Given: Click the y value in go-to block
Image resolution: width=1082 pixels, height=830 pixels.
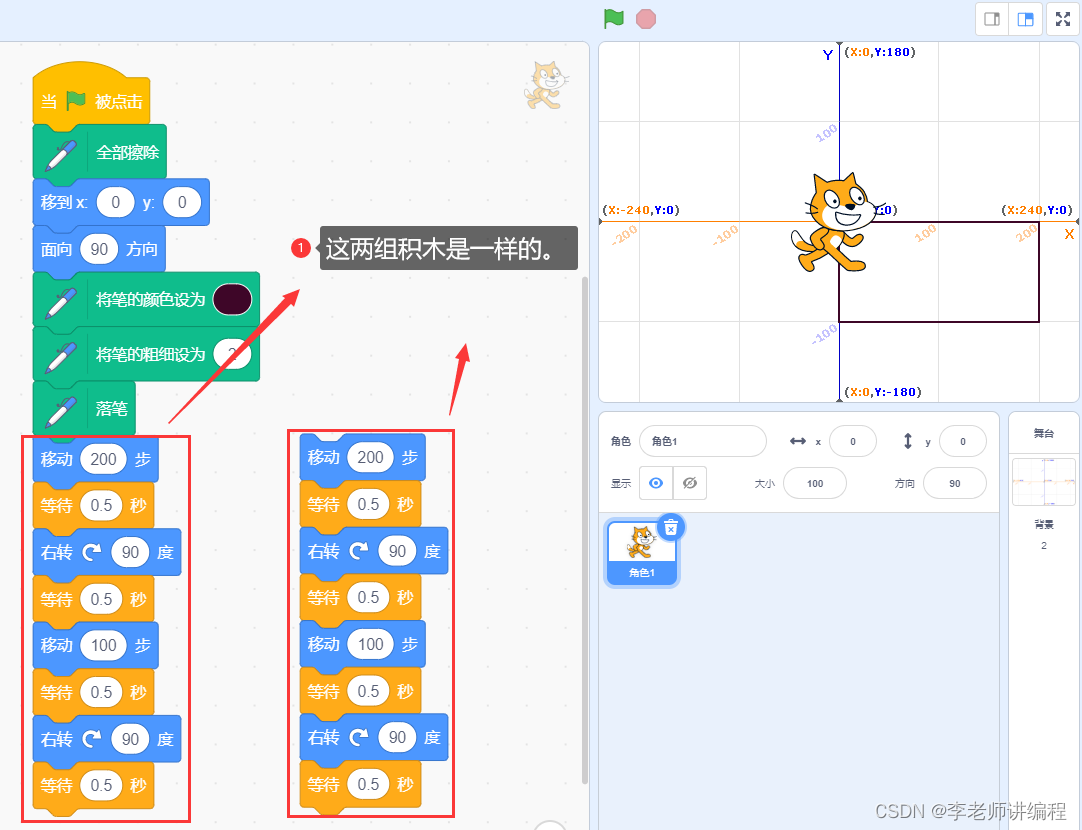Looking at the screenshot, I should tap(182, 202).
